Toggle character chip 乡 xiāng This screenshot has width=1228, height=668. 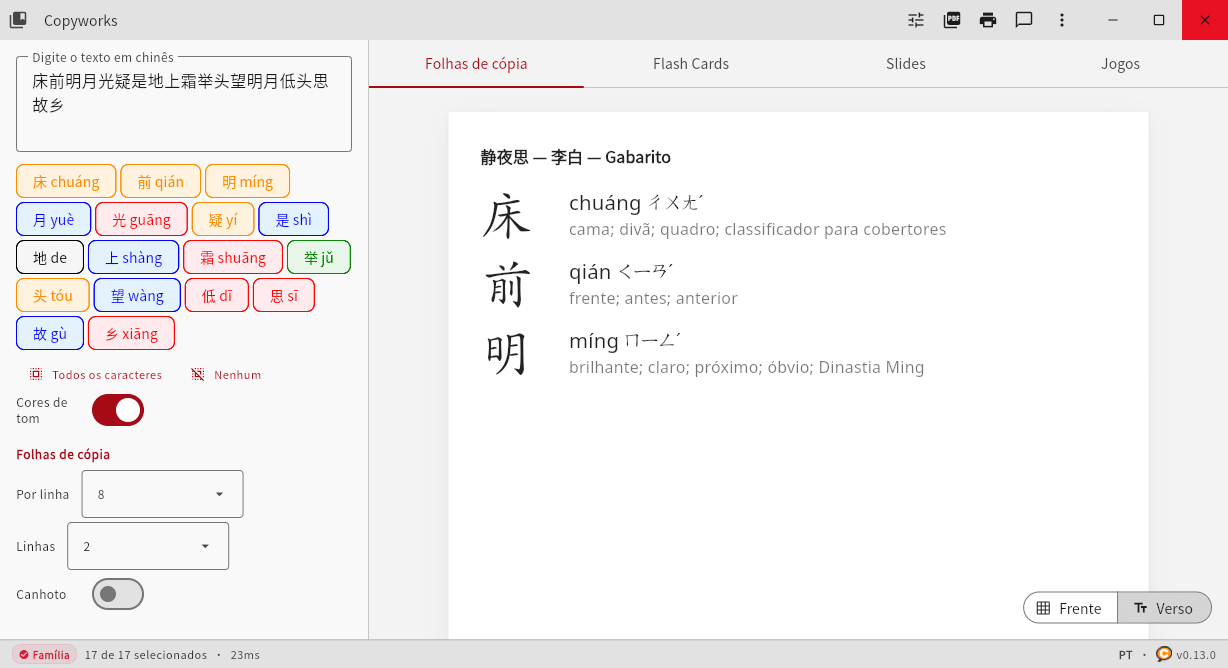point(132,333)
